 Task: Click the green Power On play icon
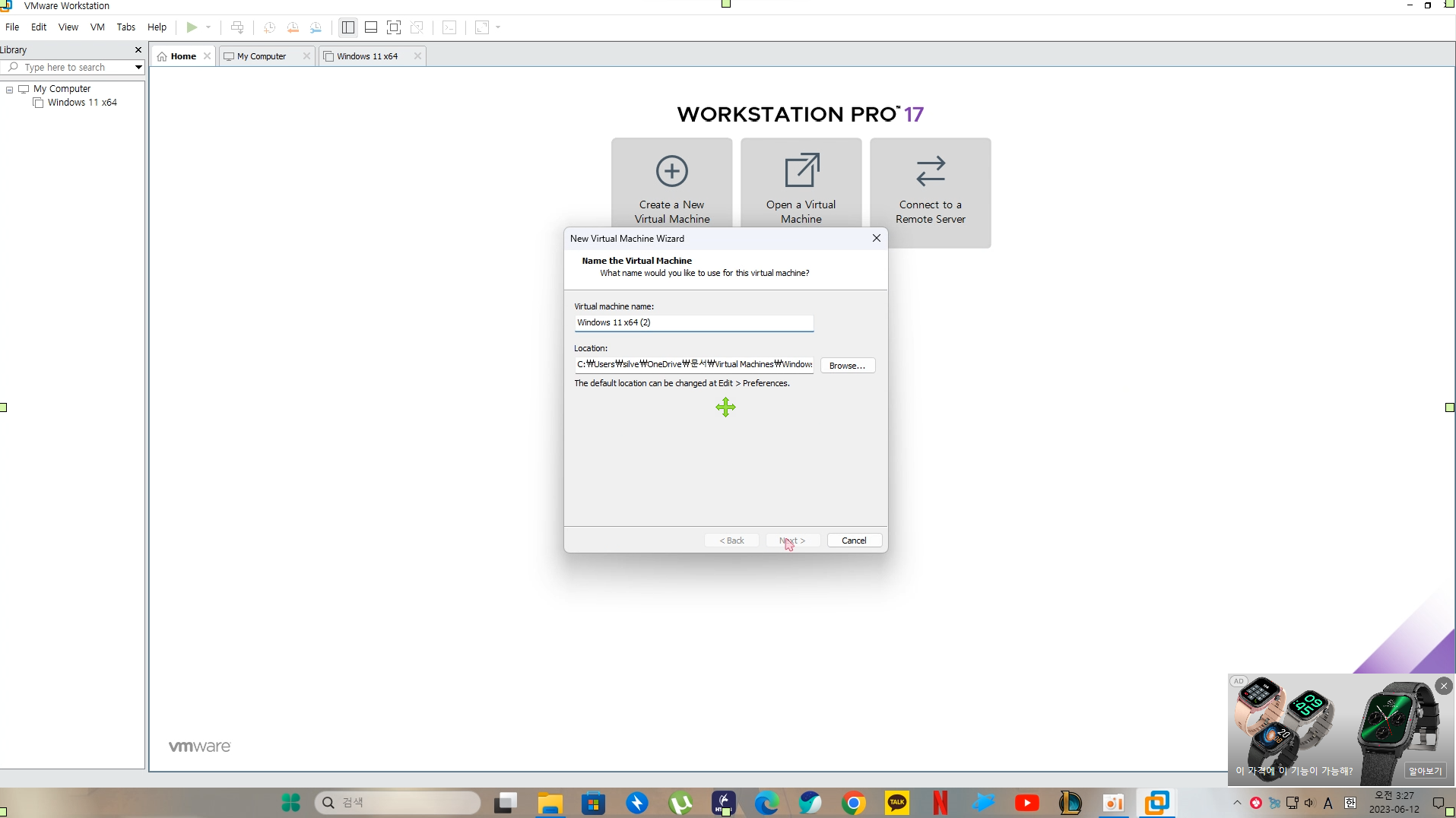[192, 27]
